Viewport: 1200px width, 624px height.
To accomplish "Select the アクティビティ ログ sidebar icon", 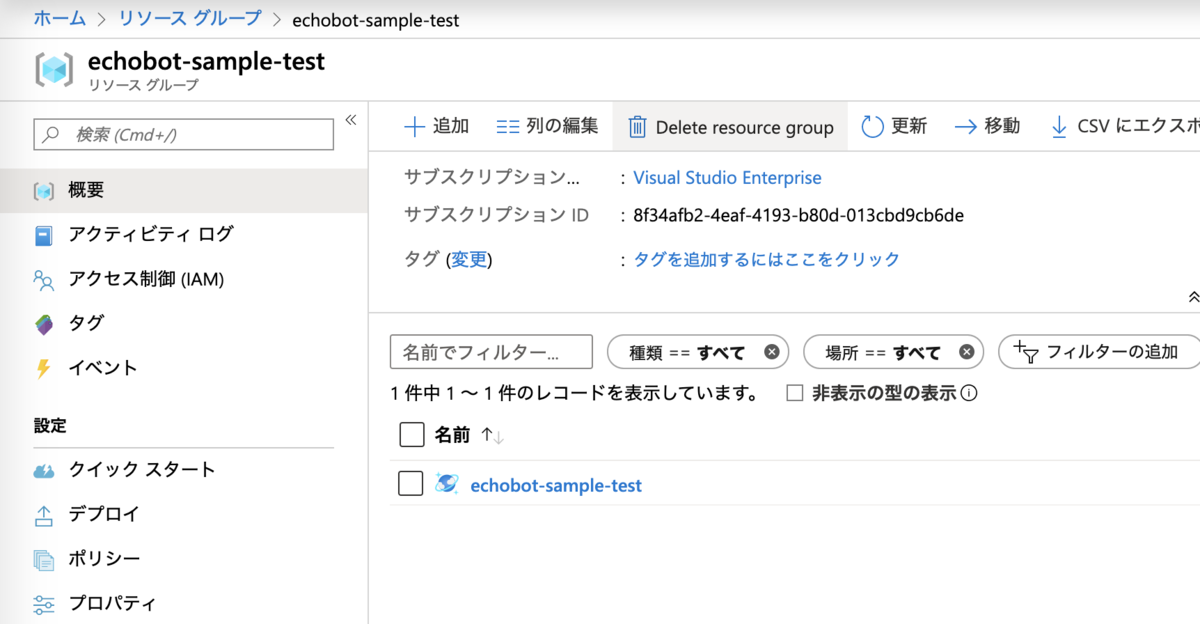I will (x=42, y=234).
